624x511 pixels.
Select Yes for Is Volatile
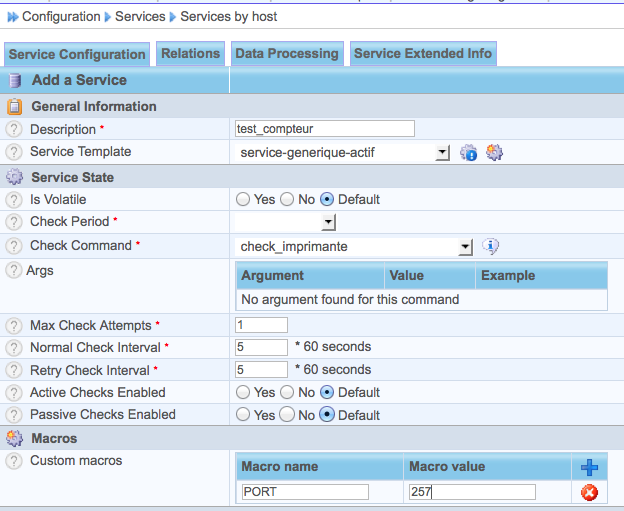(243, 200)
